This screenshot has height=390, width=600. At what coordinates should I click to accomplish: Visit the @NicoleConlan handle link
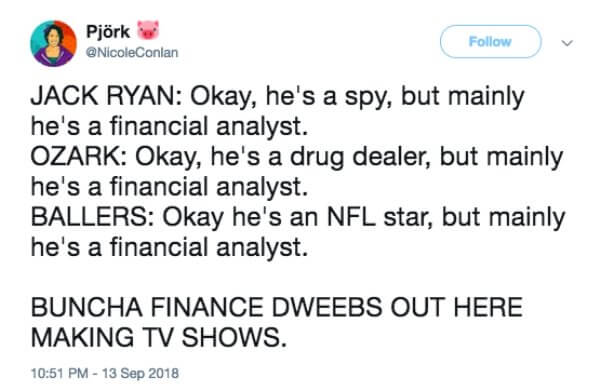132,52
